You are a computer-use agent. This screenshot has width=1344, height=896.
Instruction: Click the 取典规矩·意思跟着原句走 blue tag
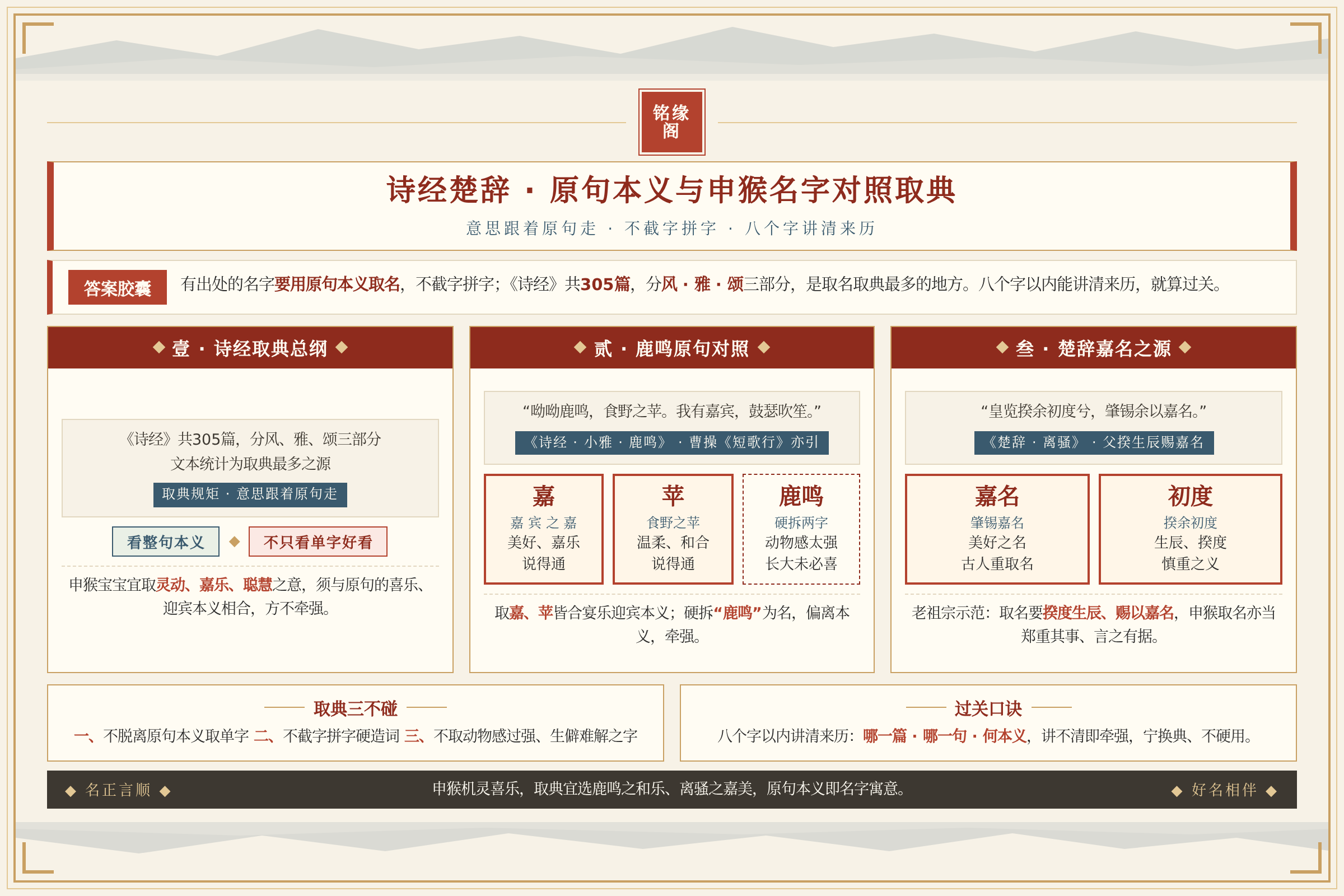tap(250, 494)
